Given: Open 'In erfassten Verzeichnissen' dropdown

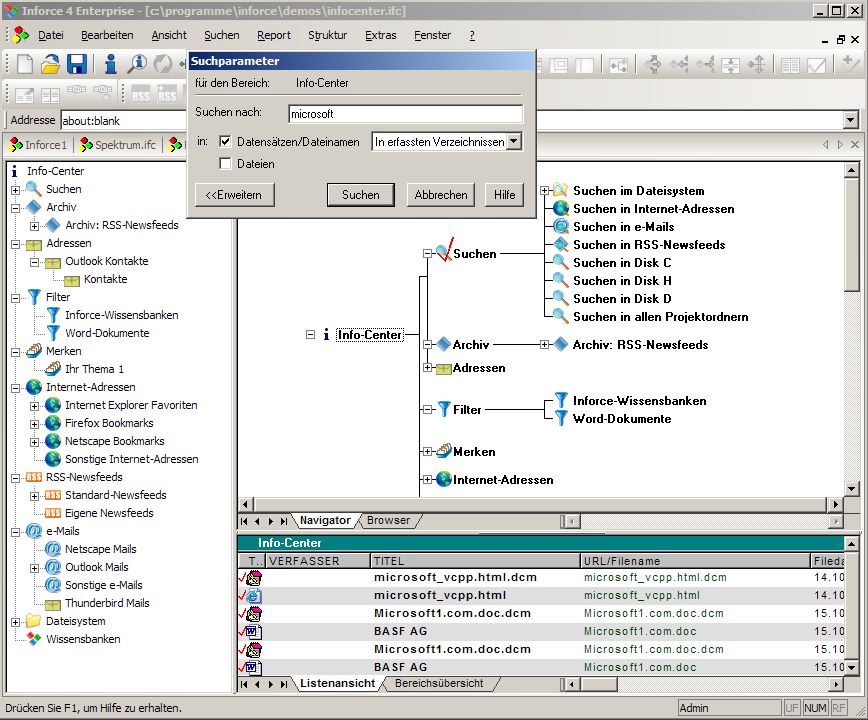Looking at the screenshot, I should click(x=514, y=142).
